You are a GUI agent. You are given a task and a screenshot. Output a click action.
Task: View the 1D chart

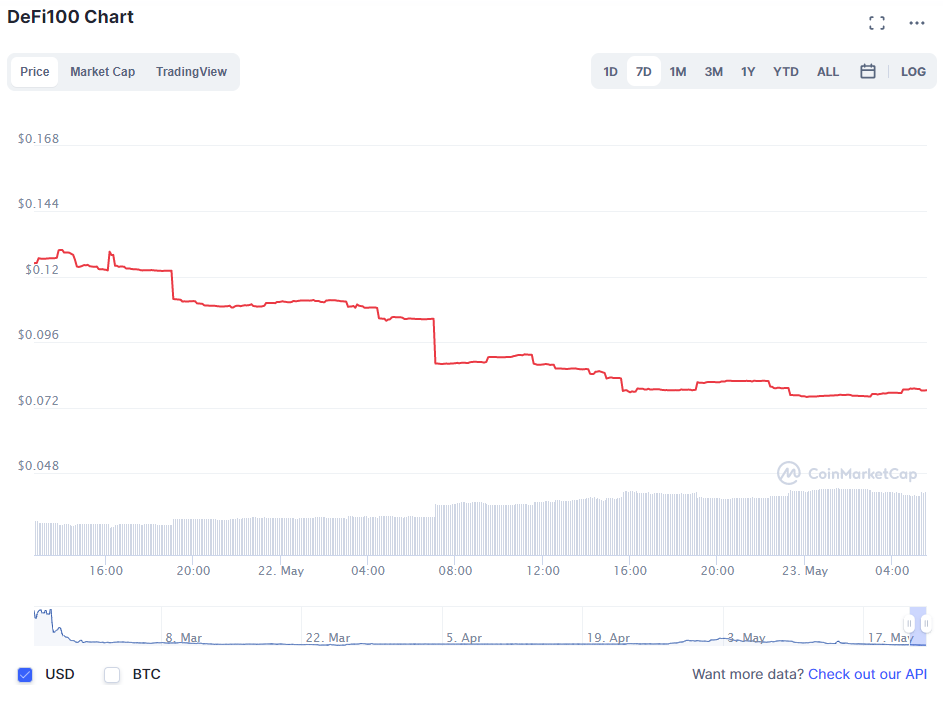(610, 71)
